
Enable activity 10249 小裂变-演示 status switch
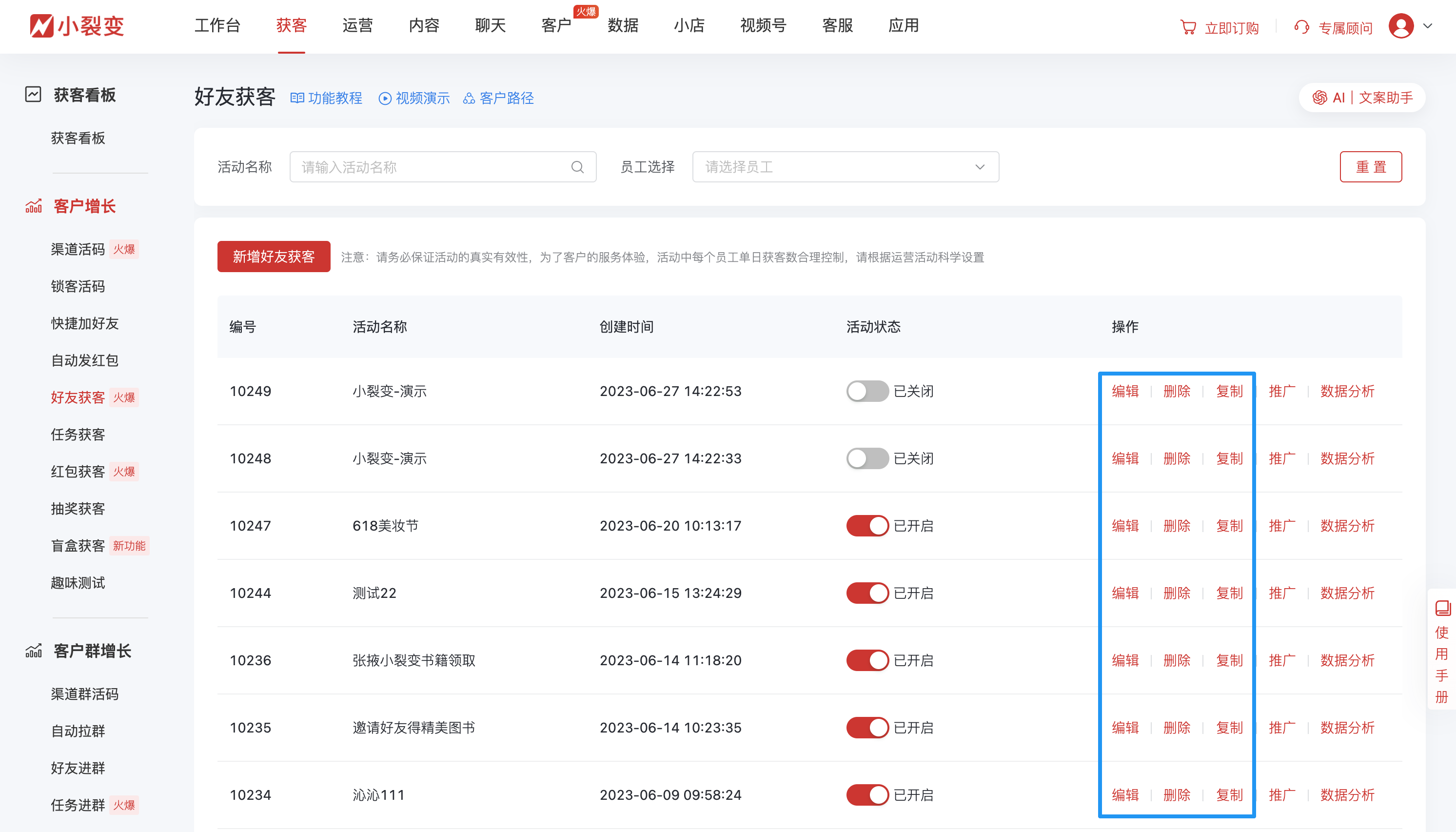tap(867, 392)
